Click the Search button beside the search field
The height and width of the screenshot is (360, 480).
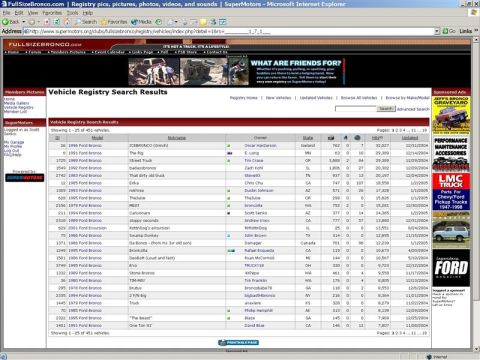click(386, 109)
